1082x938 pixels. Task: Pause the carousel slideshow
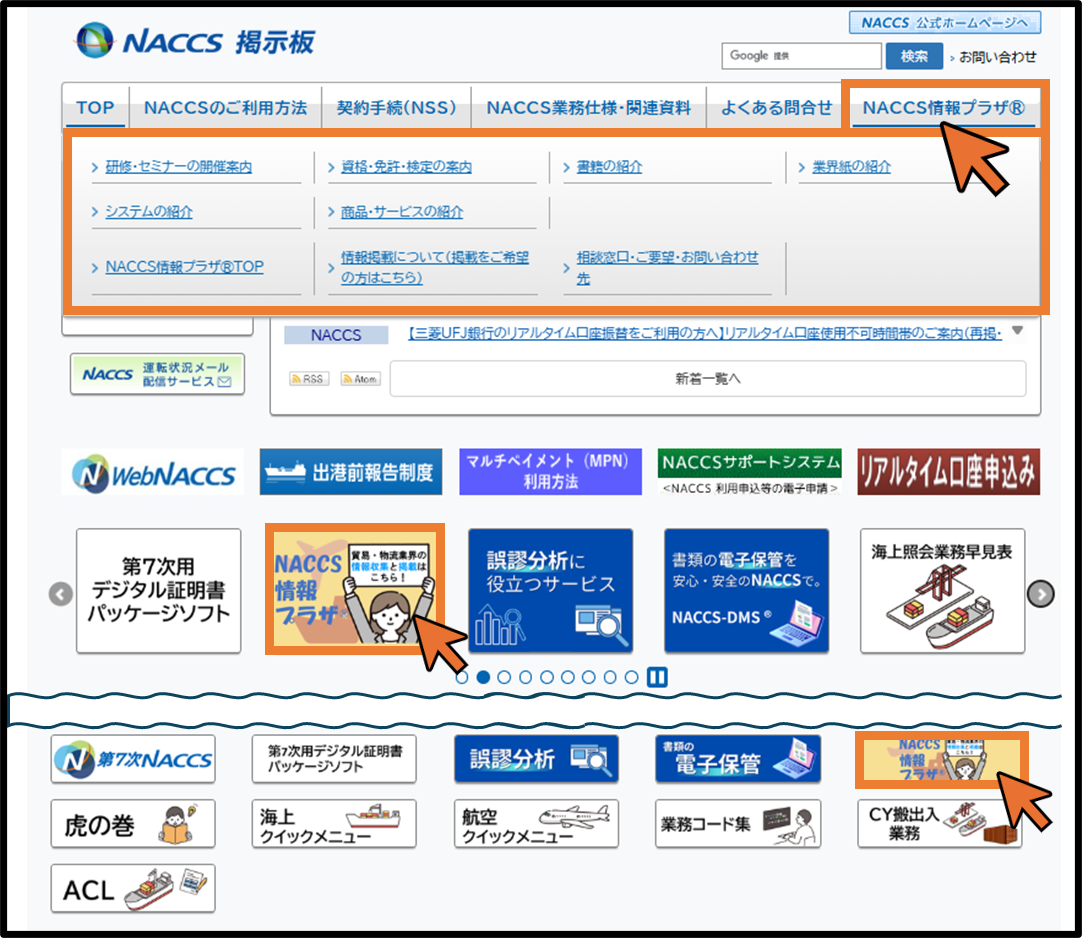pyautogui.click(x=657, y=677)
